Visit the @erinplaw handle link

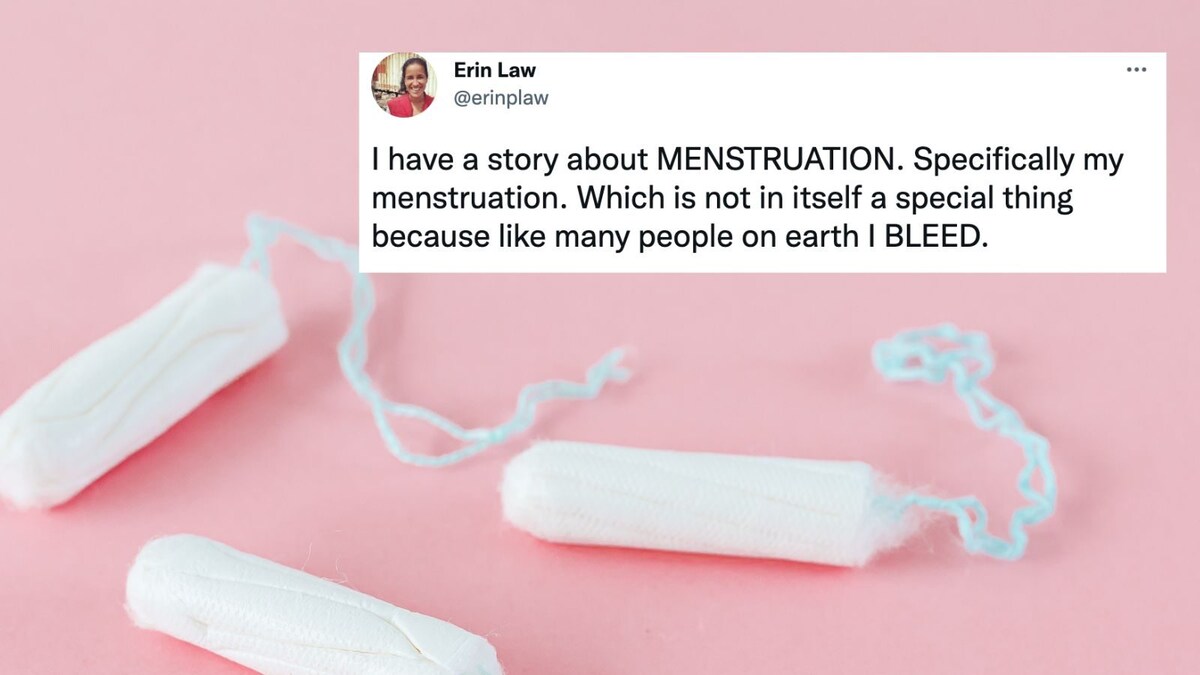(x=501, y=98)
